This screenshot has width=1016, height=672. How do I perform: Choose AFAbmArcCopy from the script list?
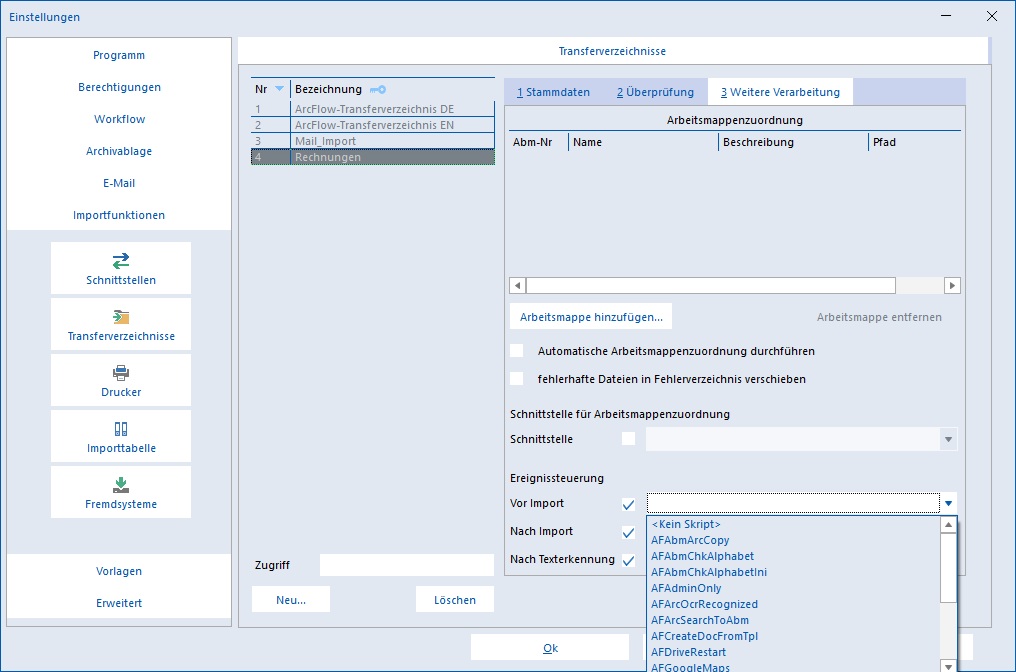[x=690, y=540]
